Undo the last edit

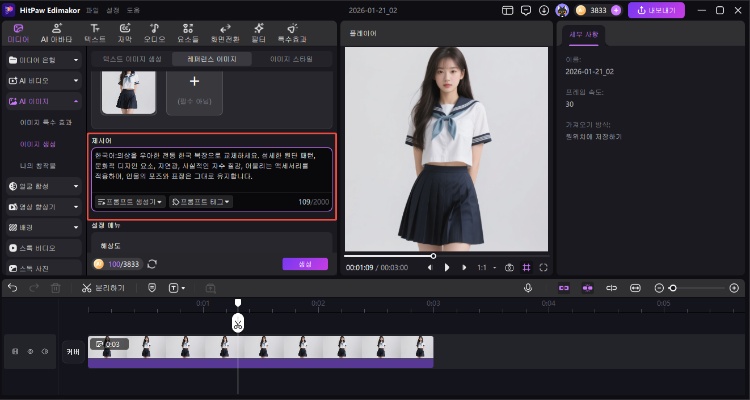(13, 288)
